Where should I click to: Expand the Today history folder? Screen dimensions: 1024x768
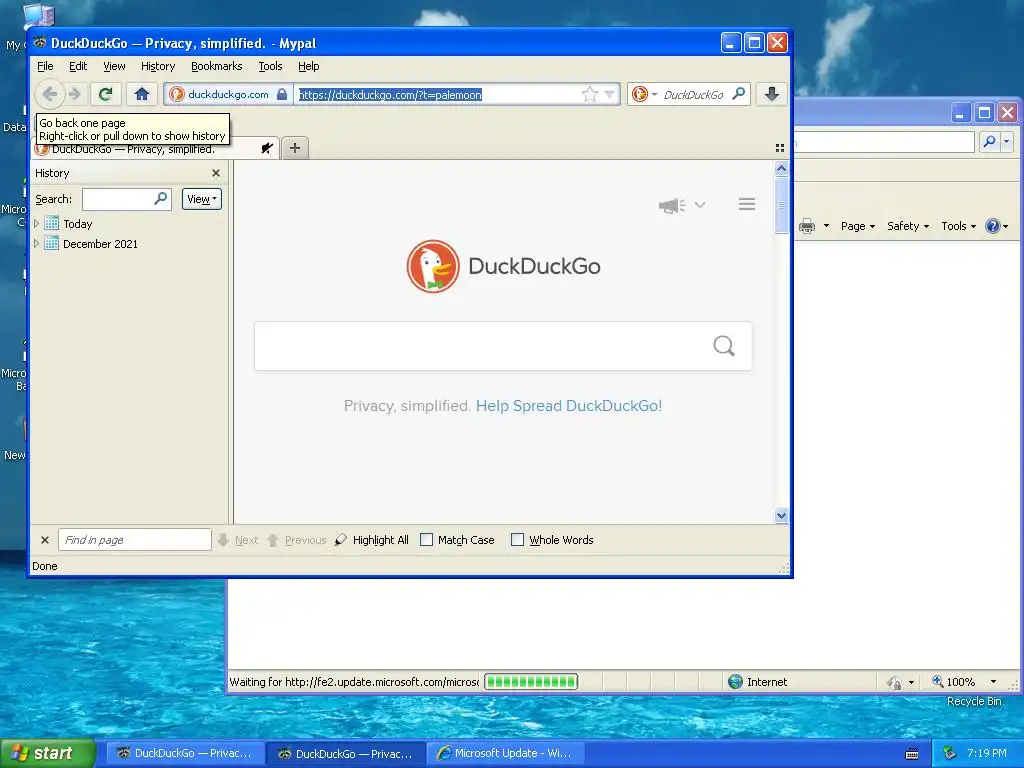(x=36, y=223)
